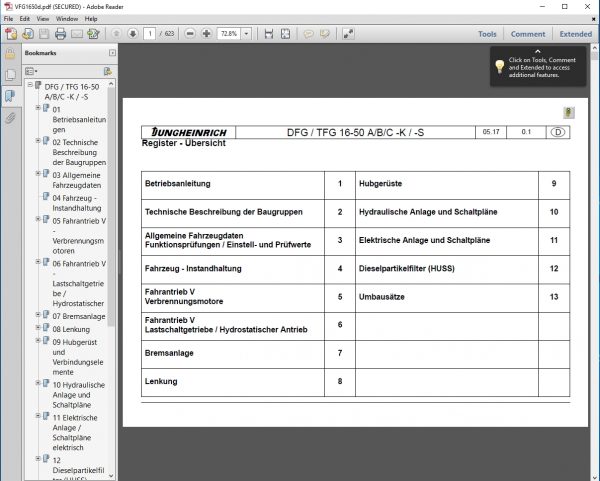Image resolution: width=600 pixels, height=481 pixels.
Task: Open the Tools pane
Action: pyautogui.click(x=487, y=34)
